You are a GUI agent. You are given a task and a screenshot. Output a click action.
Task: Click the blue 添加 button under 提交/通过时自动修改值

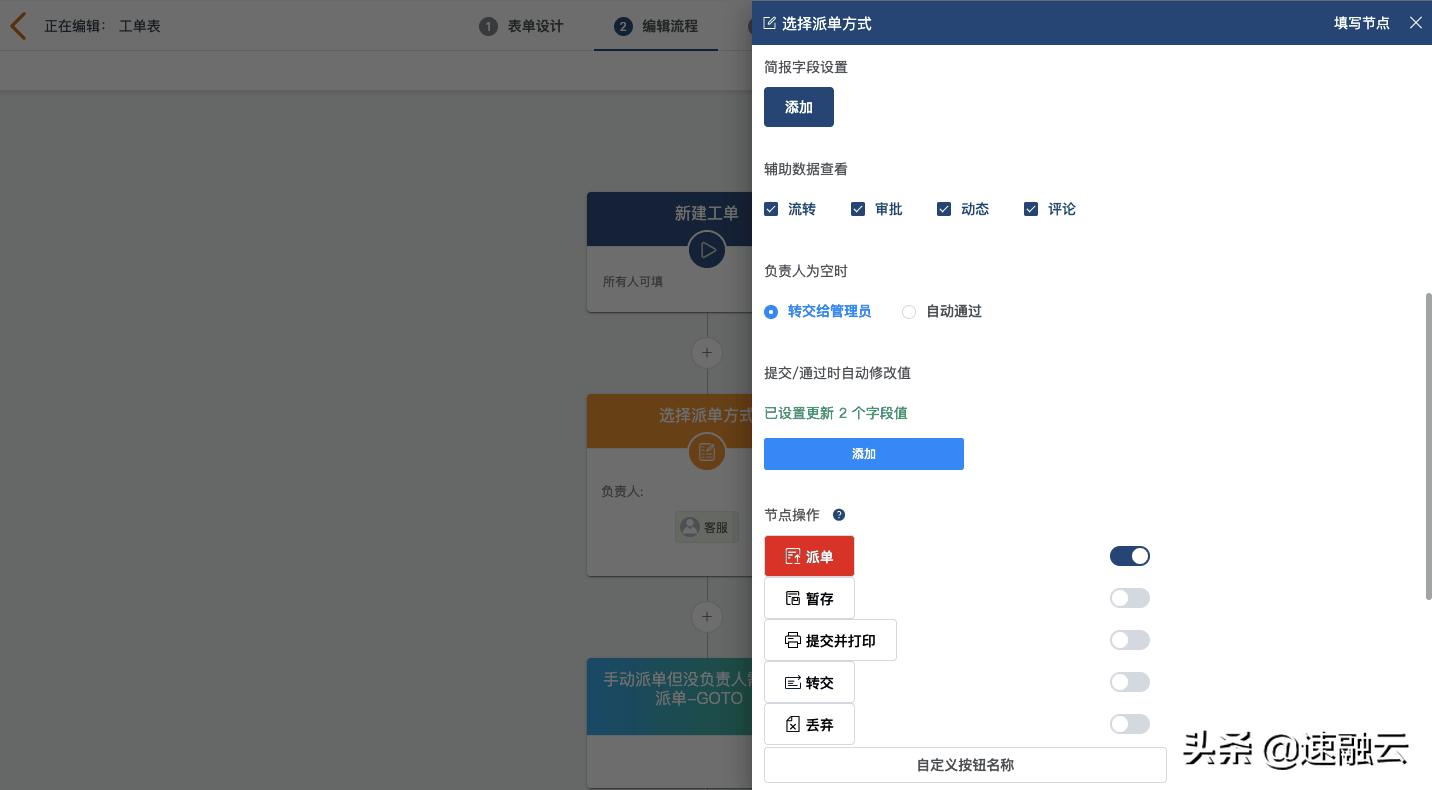tap(863, 454)
